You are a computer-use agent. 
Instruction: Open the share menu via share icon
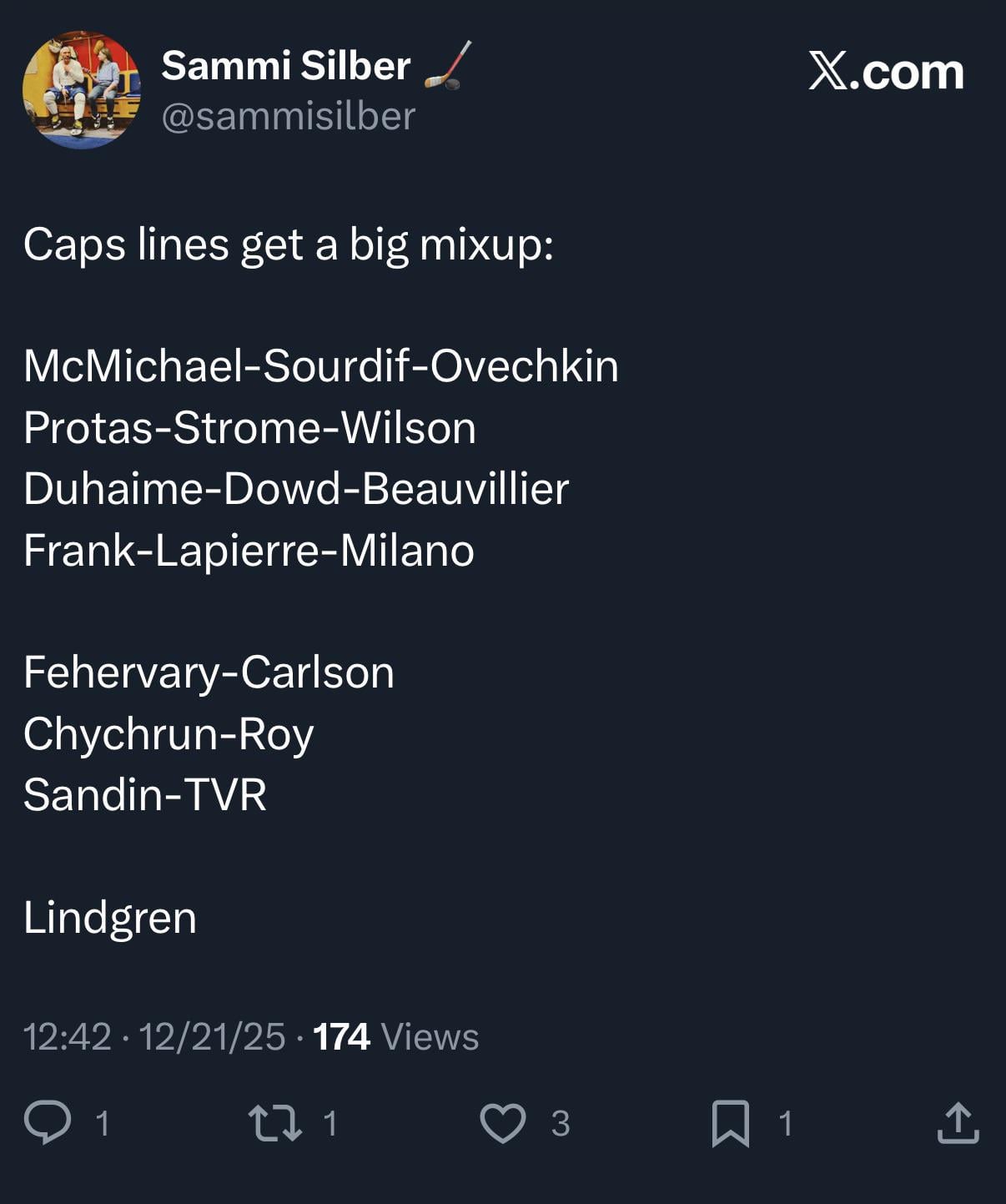958,1122
